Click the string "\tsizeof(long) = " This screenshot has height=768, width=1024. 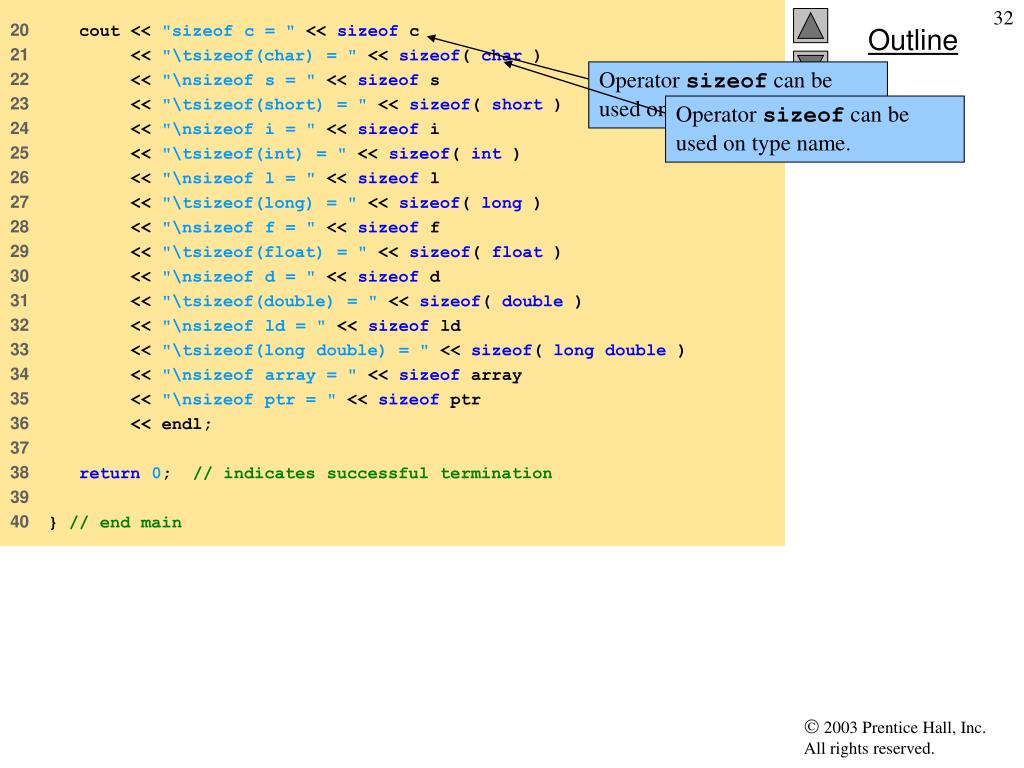point(259,202)
